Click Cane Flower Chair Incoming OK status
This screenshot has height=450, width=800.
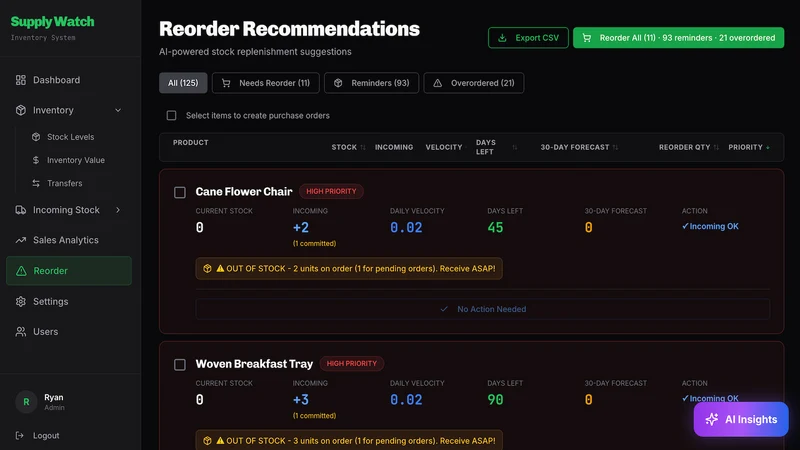[710, 226]
